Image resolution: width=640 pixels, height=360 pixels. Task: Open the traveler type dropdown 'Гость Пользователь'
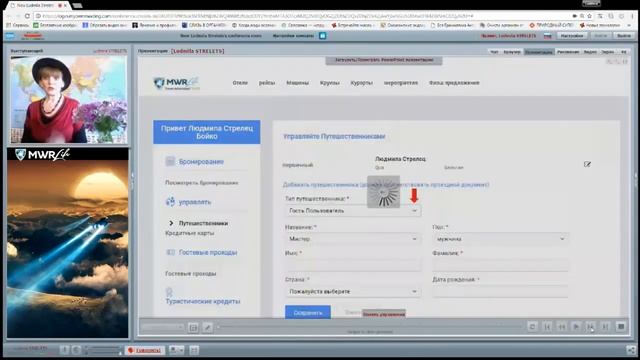(353, 211)
